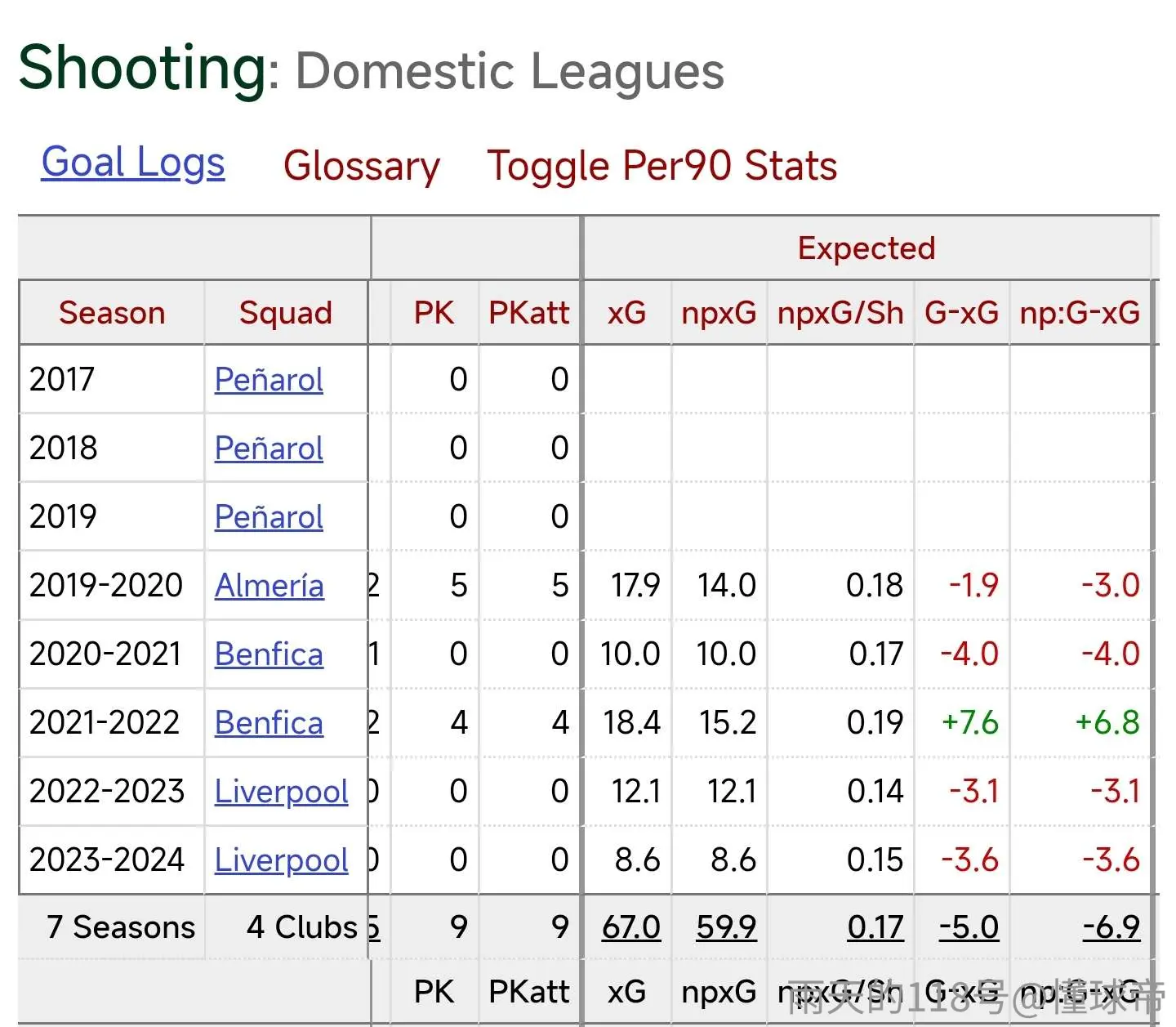Sort by G-xG column header
The image size is (1176, 1027).
[961, 313]
